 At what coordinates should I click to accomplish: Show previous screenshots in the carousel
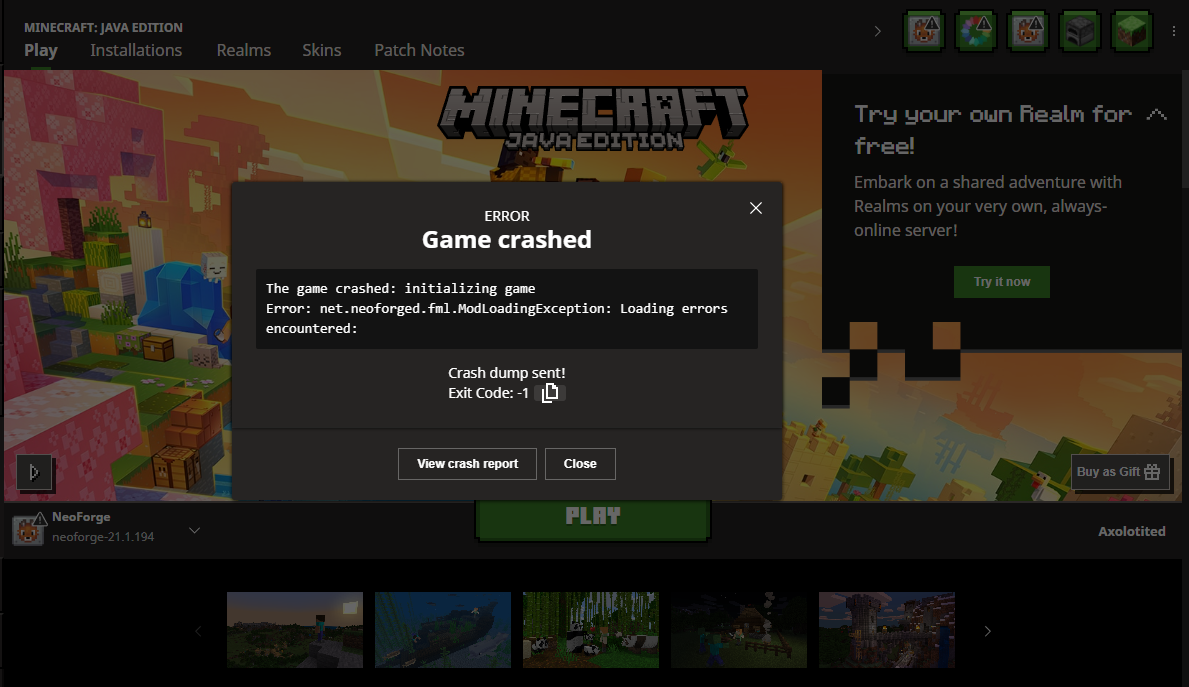tap(199, 631)
